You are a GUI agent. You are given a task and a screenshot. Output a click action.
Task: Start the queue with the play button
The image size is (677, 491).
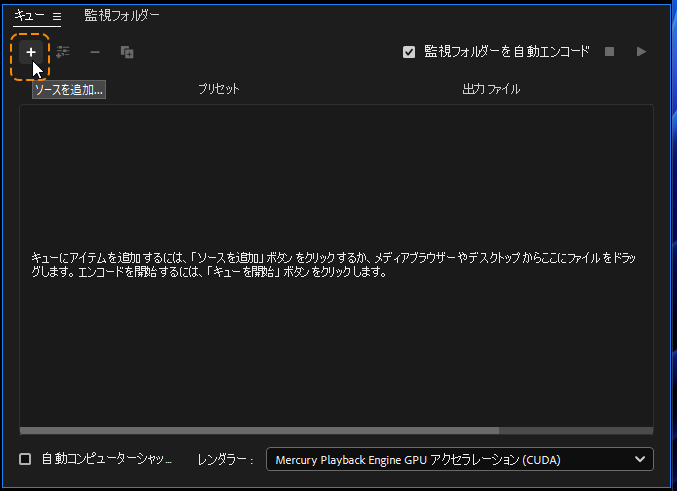pyautogui.click(x=641, y=52)
